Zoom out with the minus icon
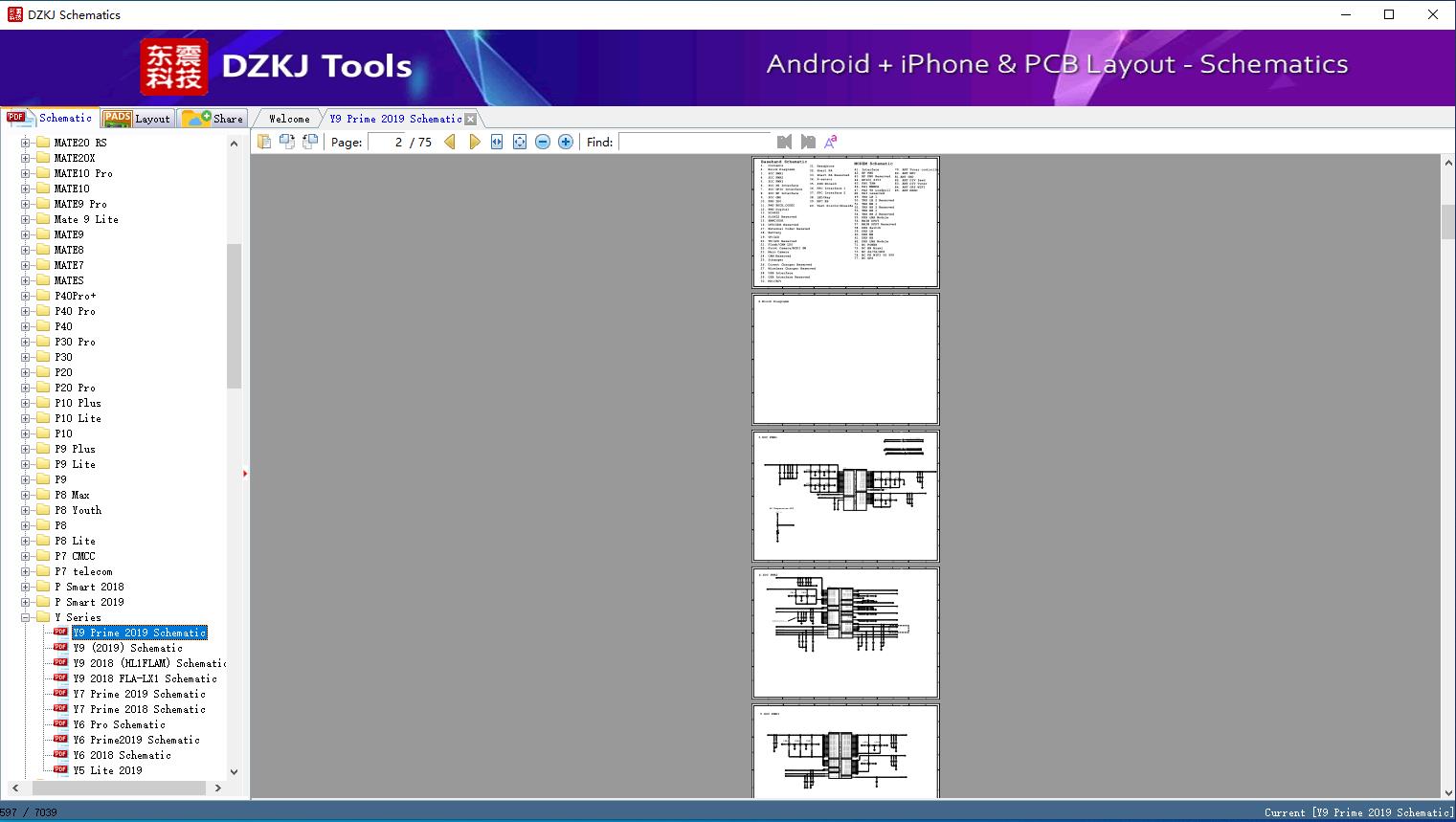The width and height of the screenshot is (1456, 822). (x=543, y=142)
